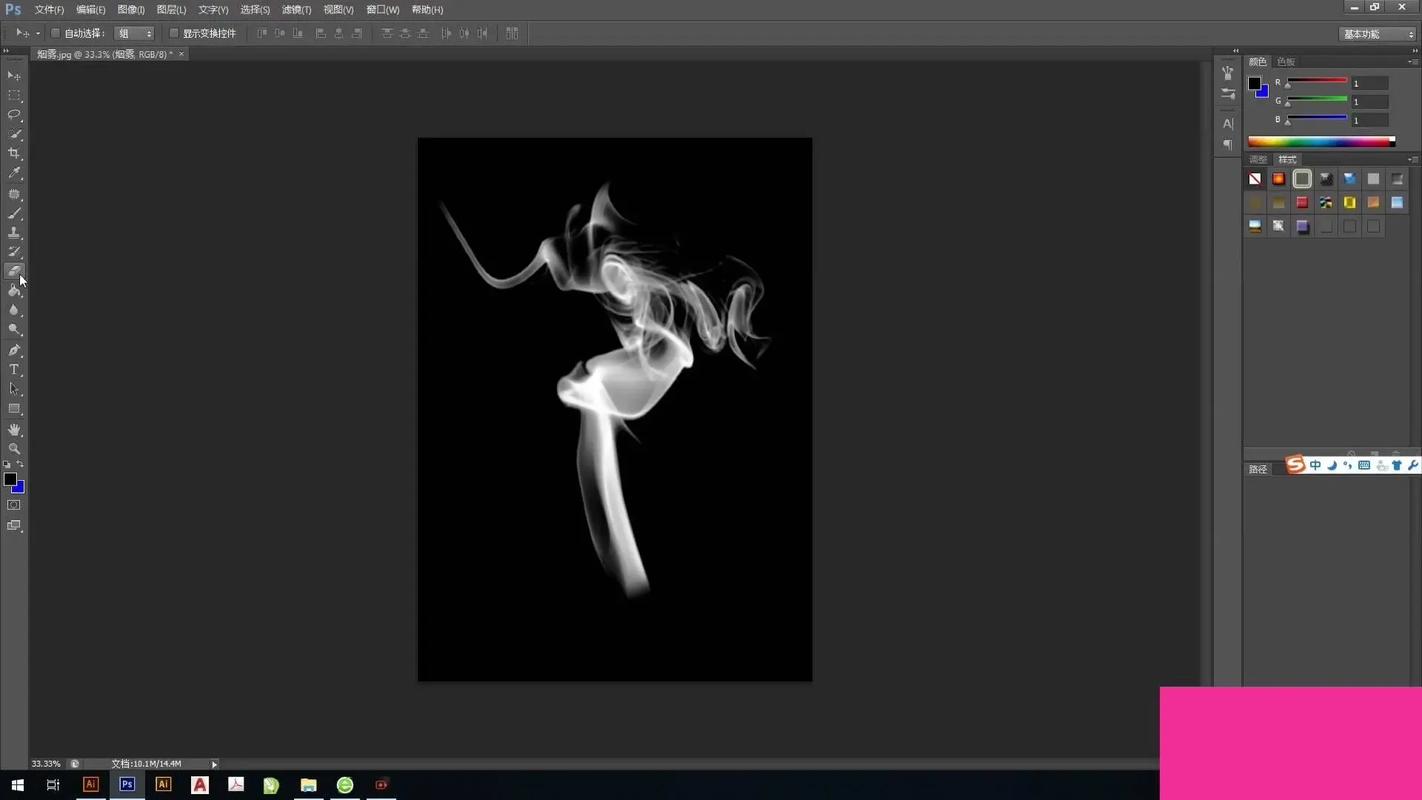Select the Eyedropper tool
The image size is (1422, 800).
(14, 173)
